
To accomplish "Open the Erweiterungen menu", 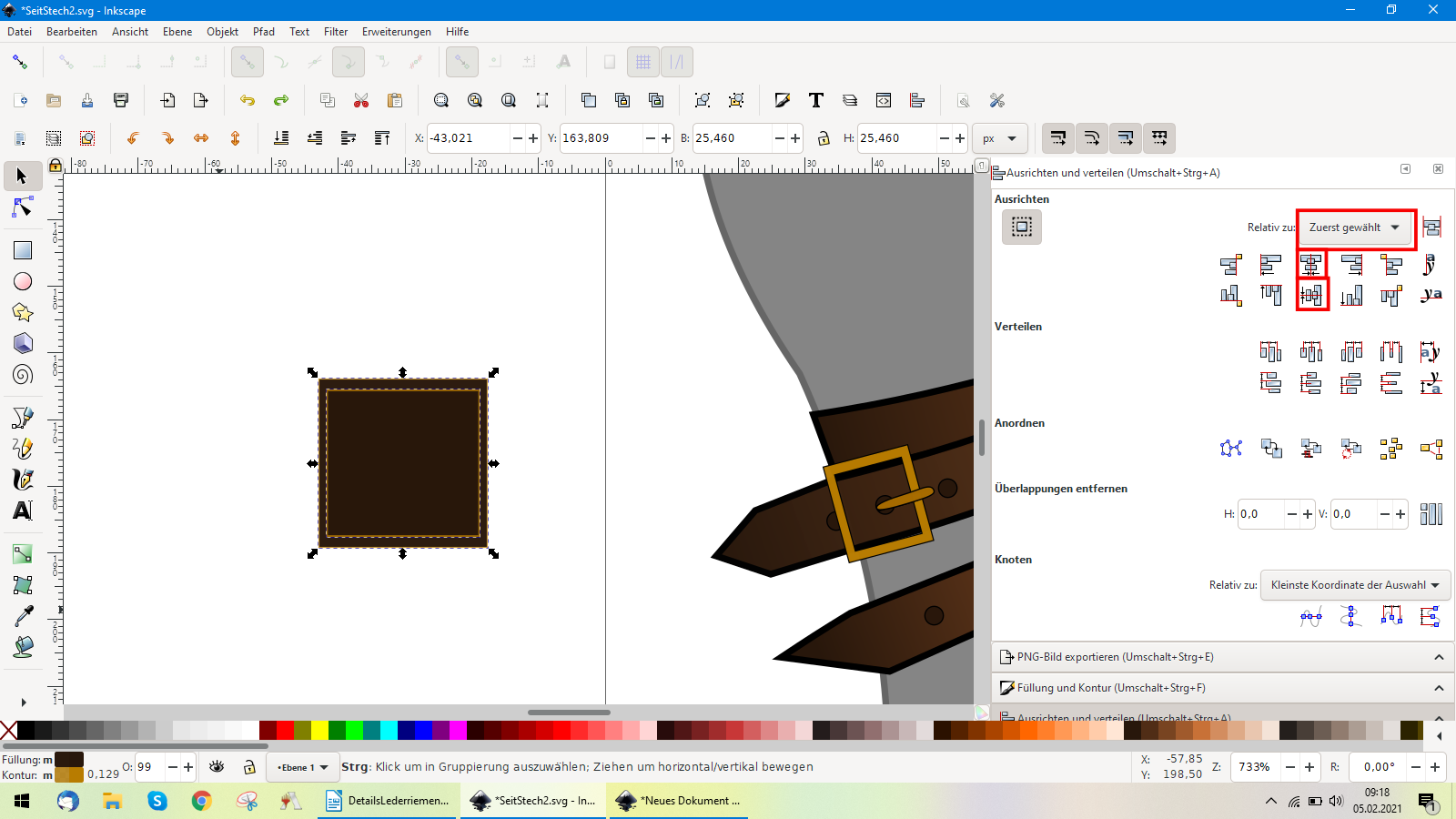I will pyautogui.click(x=396, y=32).
